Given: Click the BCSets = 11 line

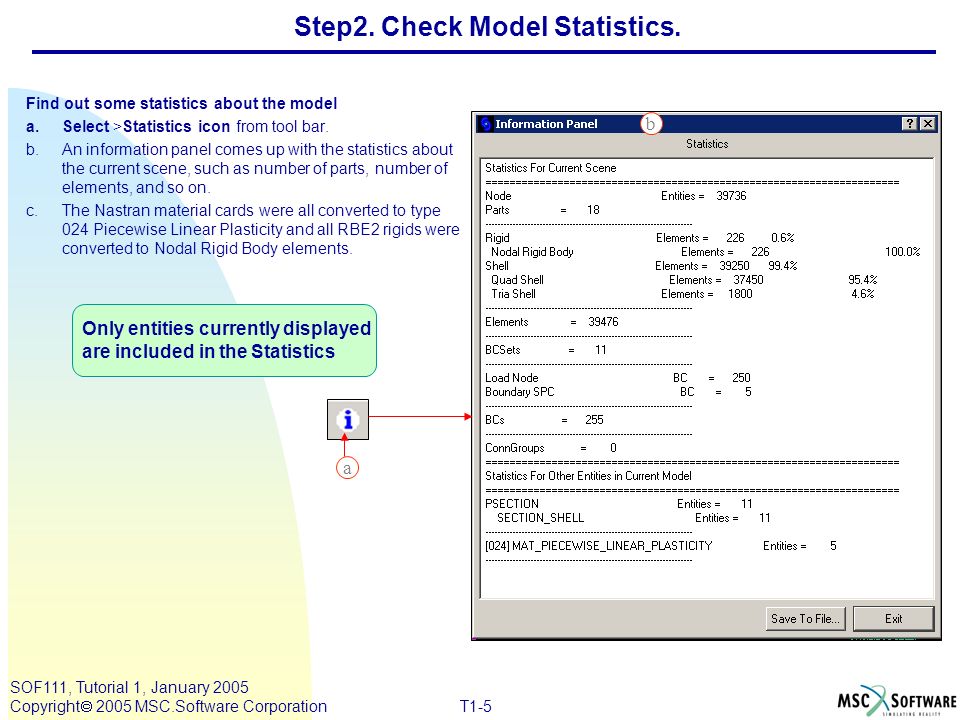Looking at the screenshot, I should click(546, 350).
